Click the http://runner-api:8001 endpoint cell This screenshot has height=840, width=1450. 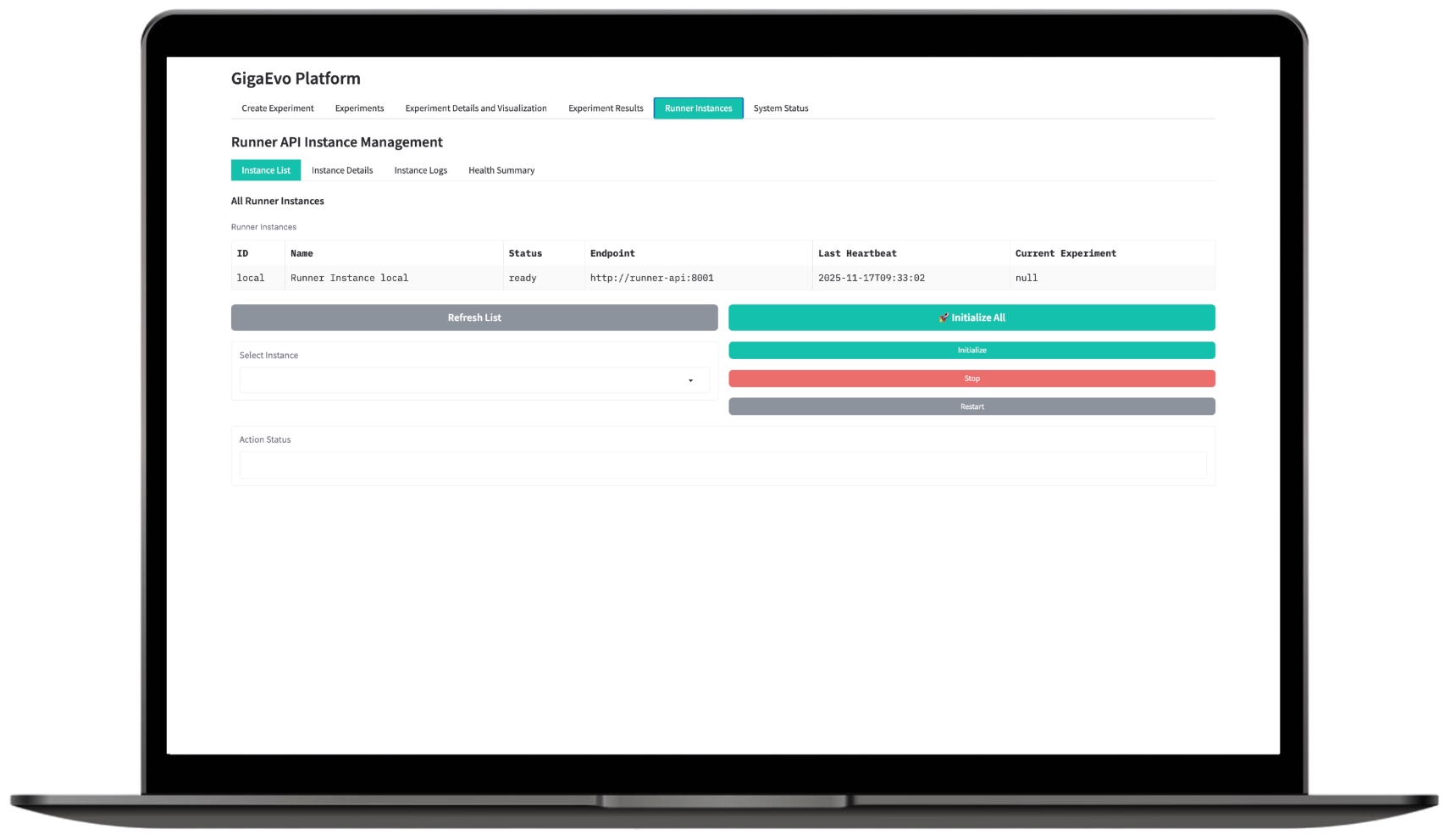point(651,278)
